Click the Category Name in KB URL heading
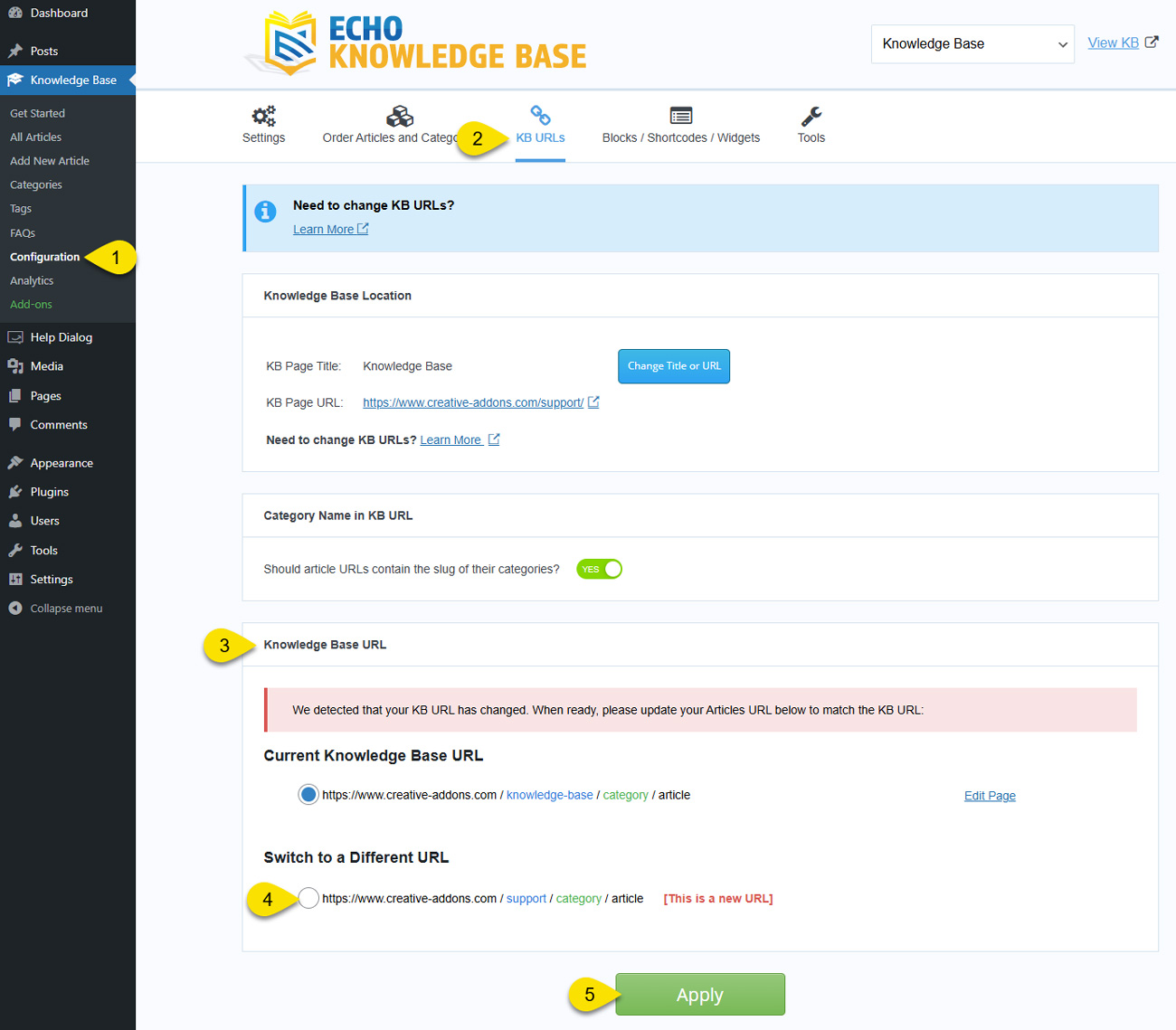This screenshot has height=1030, width=1176. [x=338, y=515]
